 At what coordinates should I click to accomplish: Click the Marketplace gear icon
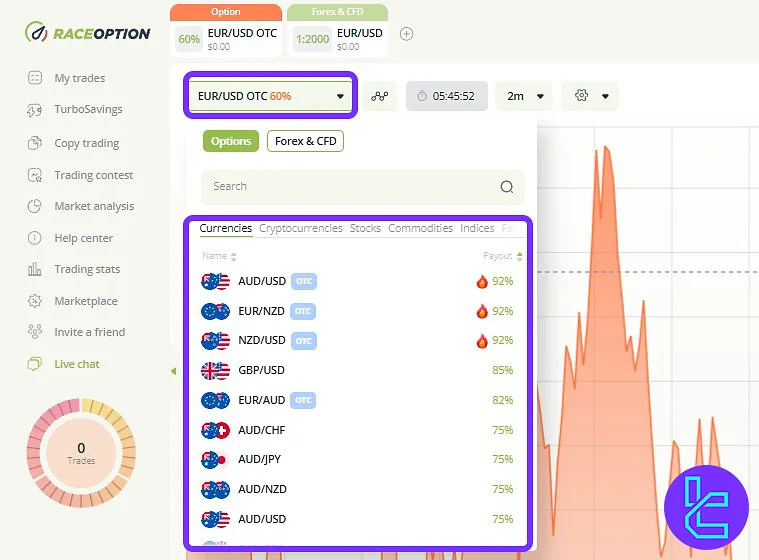[x=34, y=301]
